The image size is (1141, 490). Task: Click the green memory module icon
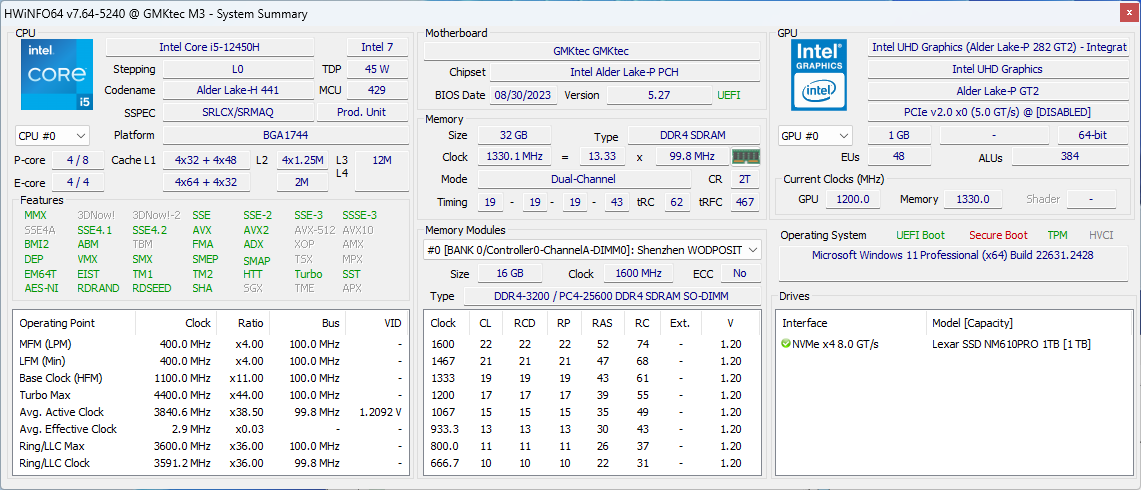tap(745, 157)
